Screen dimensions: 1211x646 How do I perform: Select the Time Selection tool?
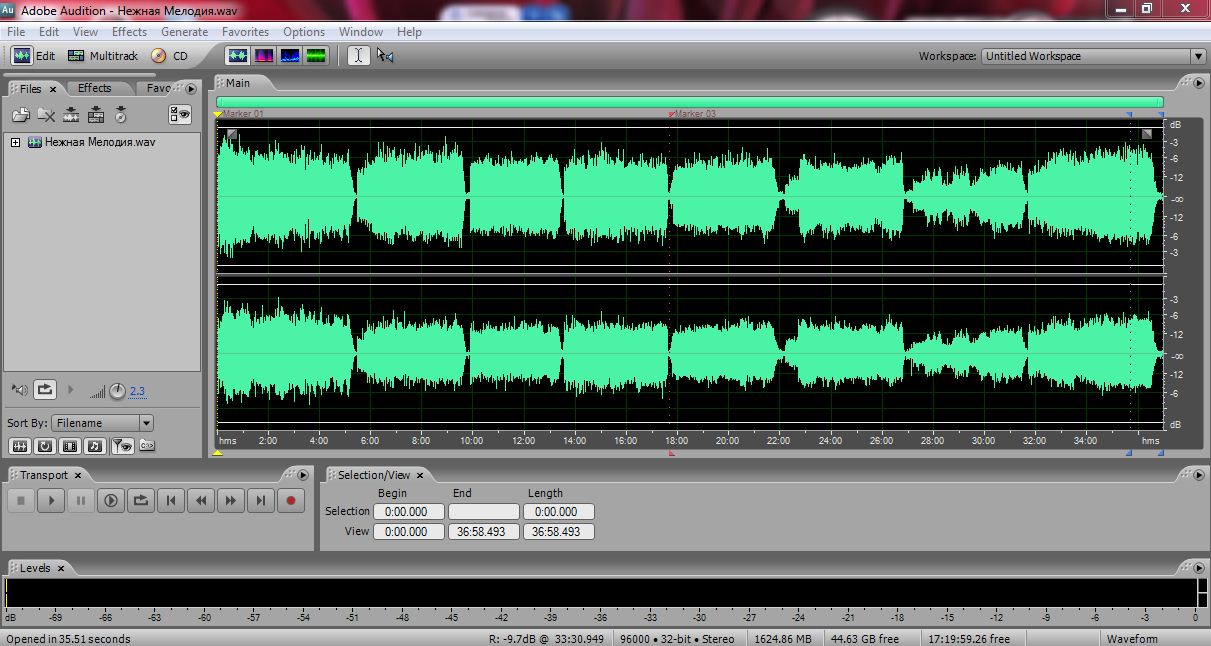[x=358, y=56]
